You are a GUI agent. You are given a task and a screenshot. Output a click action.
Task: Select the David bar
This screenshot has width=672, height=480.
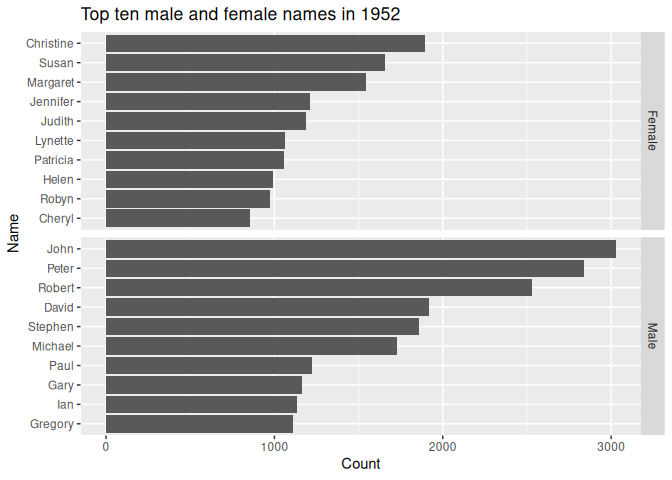coord(267,307)
